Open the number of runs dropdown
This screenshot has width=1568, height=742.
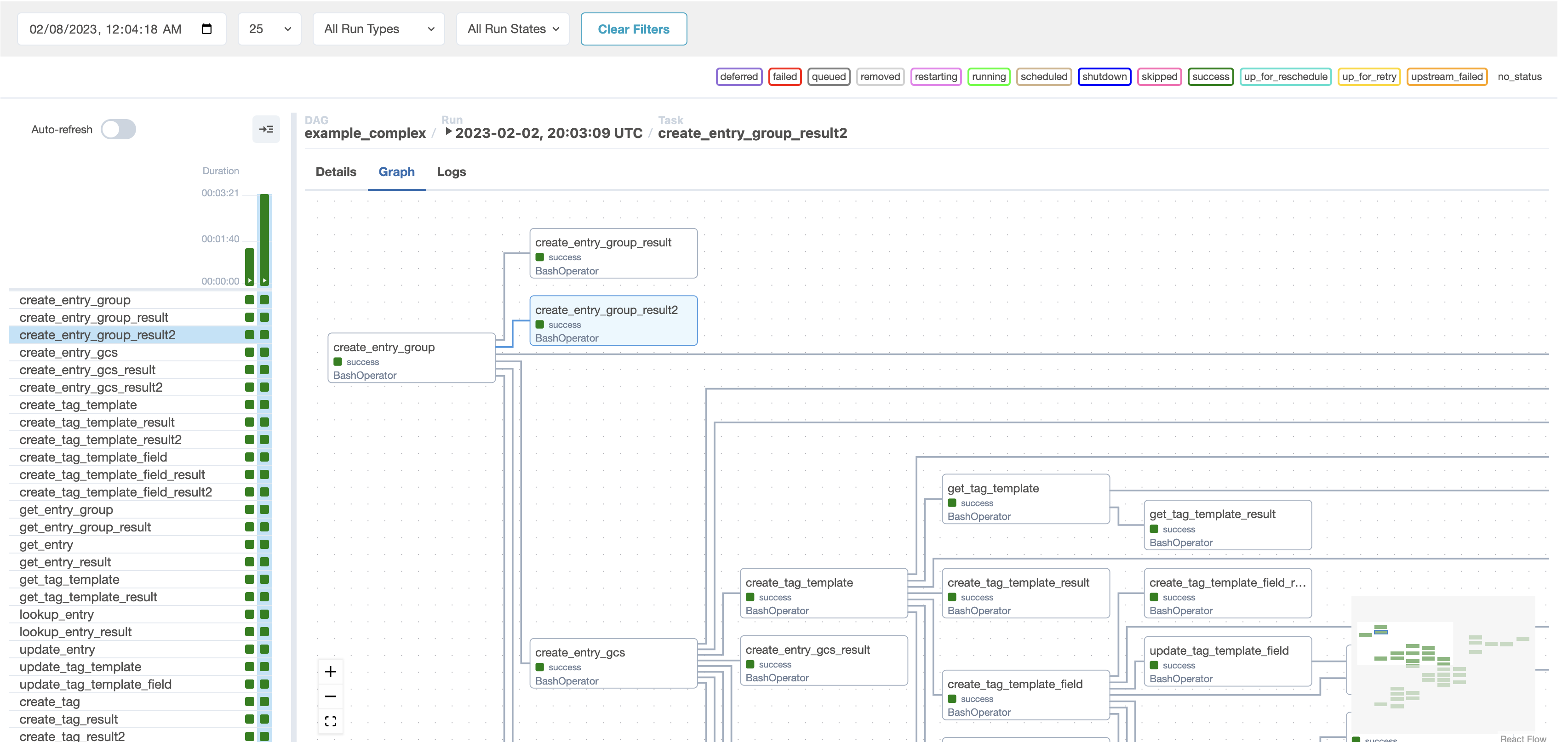pyautogui.click(x=269, y=29)
